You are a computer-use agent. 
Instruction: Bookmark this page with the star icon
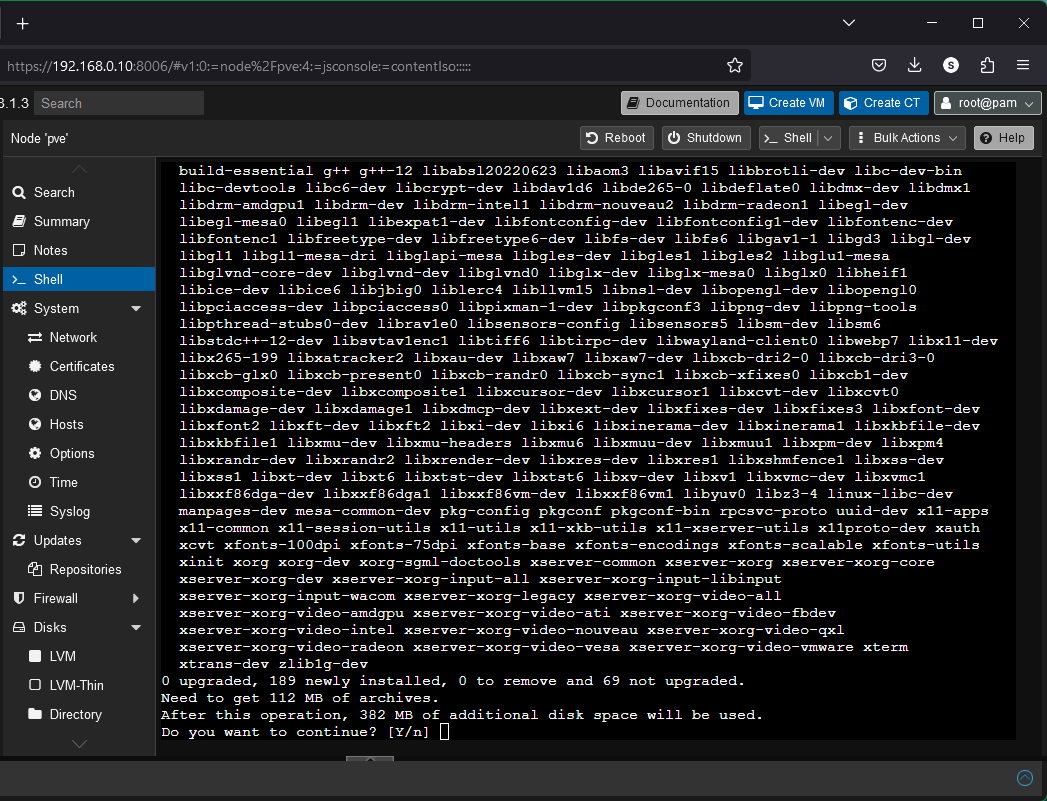pos(735,65)
